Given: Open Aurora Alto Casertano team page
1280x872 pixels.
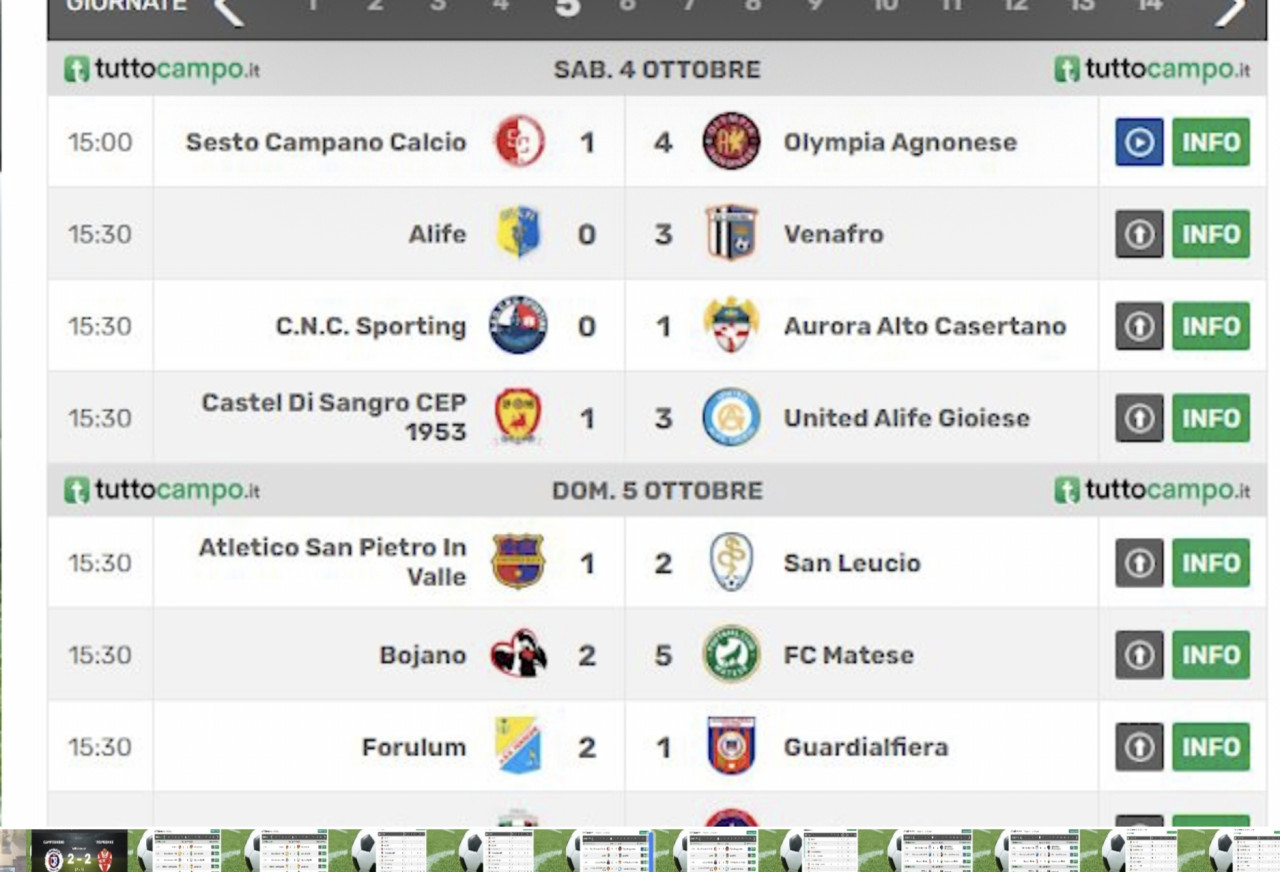Looking at the screenshot, I should [924, 326].
